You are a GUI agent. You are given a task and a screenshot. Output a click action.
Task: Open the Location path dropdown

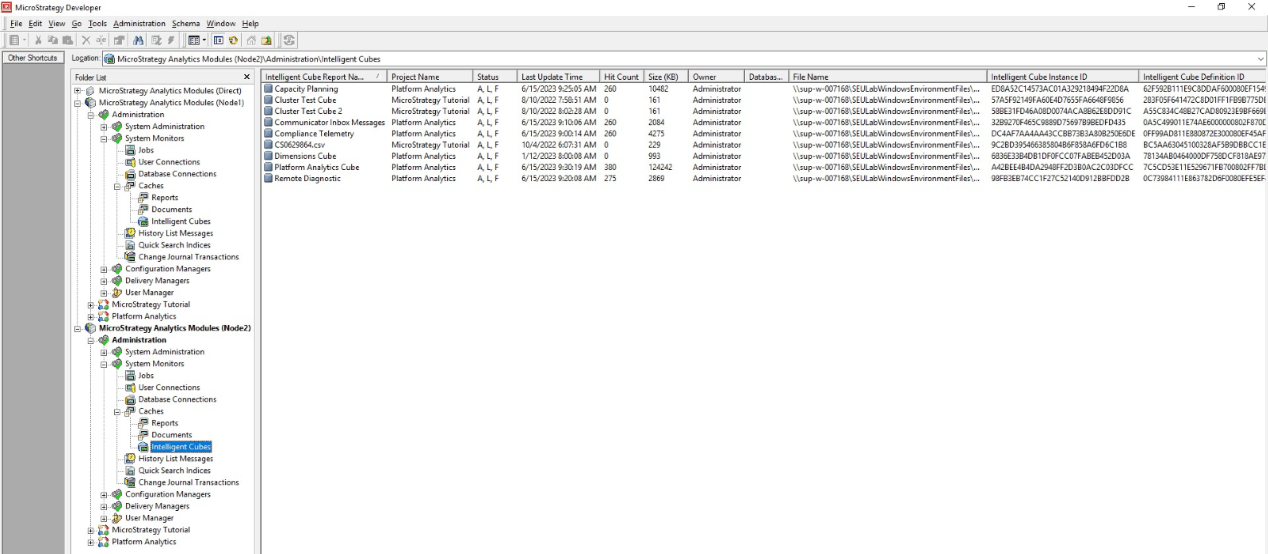pos(1261,59)
